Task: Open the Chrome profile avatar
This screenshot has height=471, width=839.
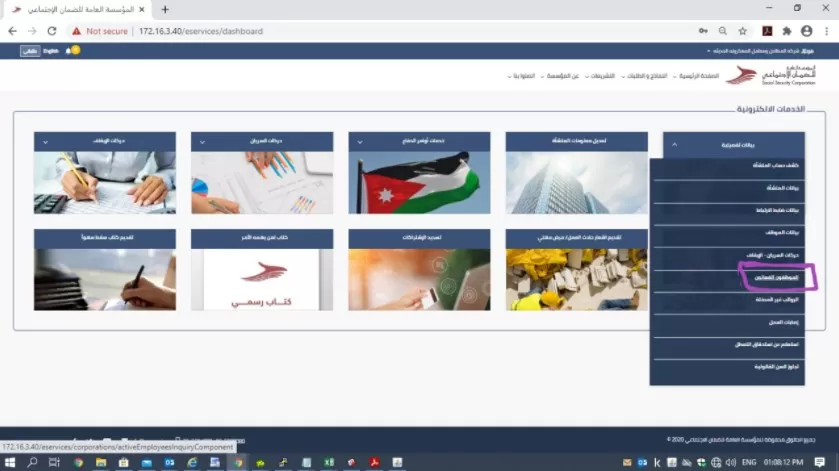Action: 807,31
